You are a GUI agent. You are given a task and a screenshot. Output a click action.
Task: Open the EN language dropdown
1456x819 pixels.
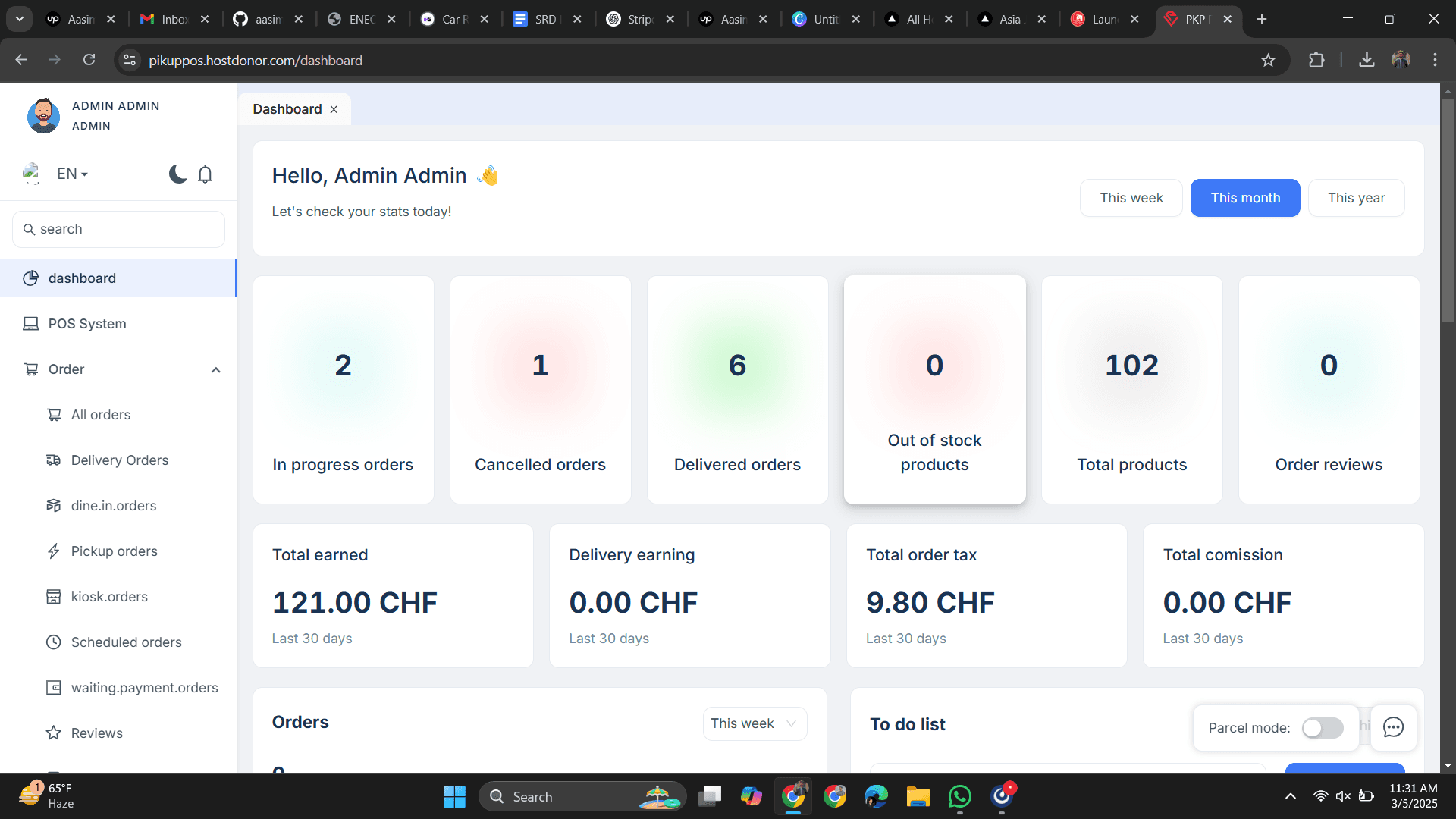(x=73, y=174)
